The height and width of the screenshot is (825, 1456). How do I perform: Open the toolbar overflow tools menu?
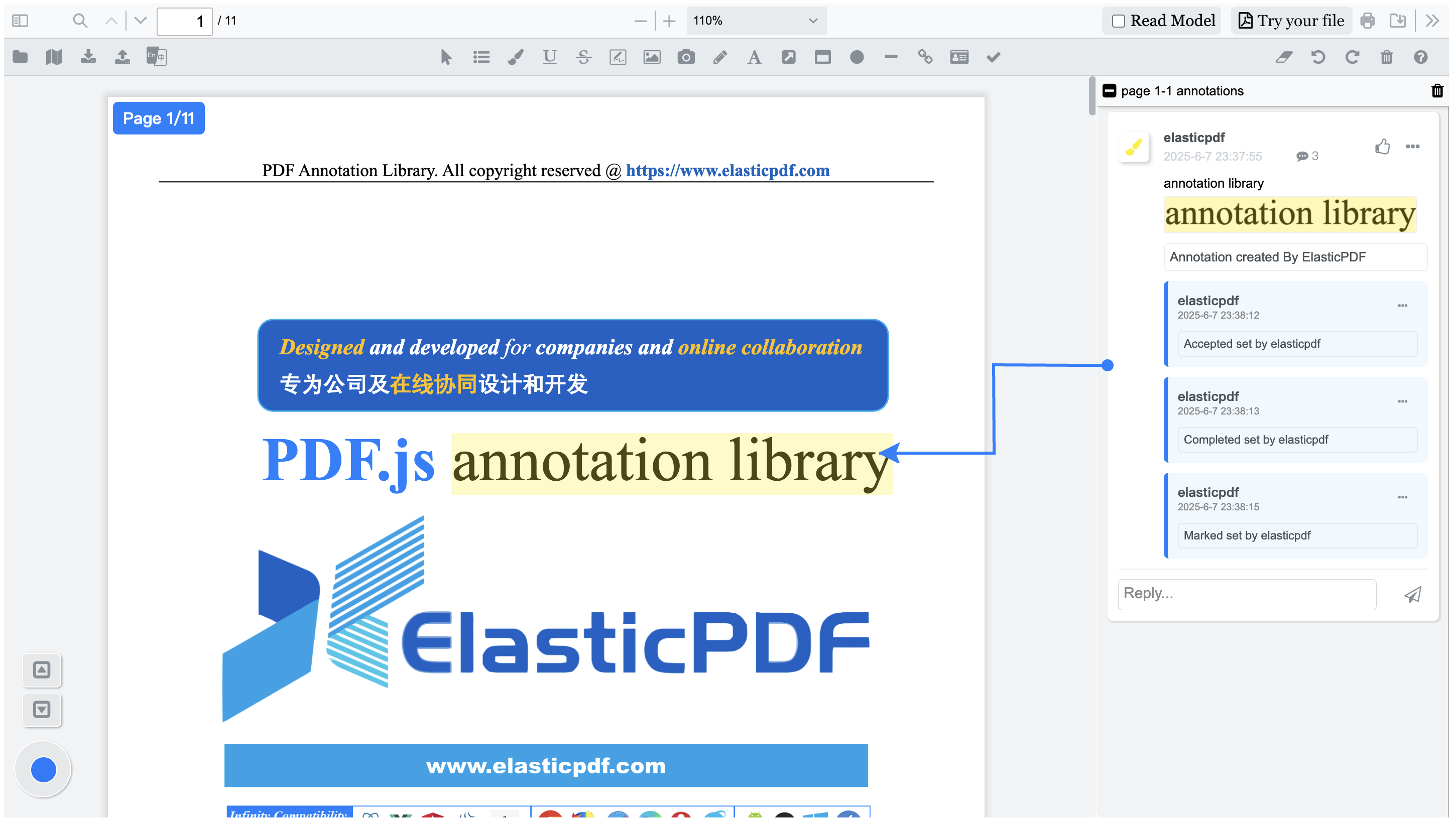tap(1432, 21)
